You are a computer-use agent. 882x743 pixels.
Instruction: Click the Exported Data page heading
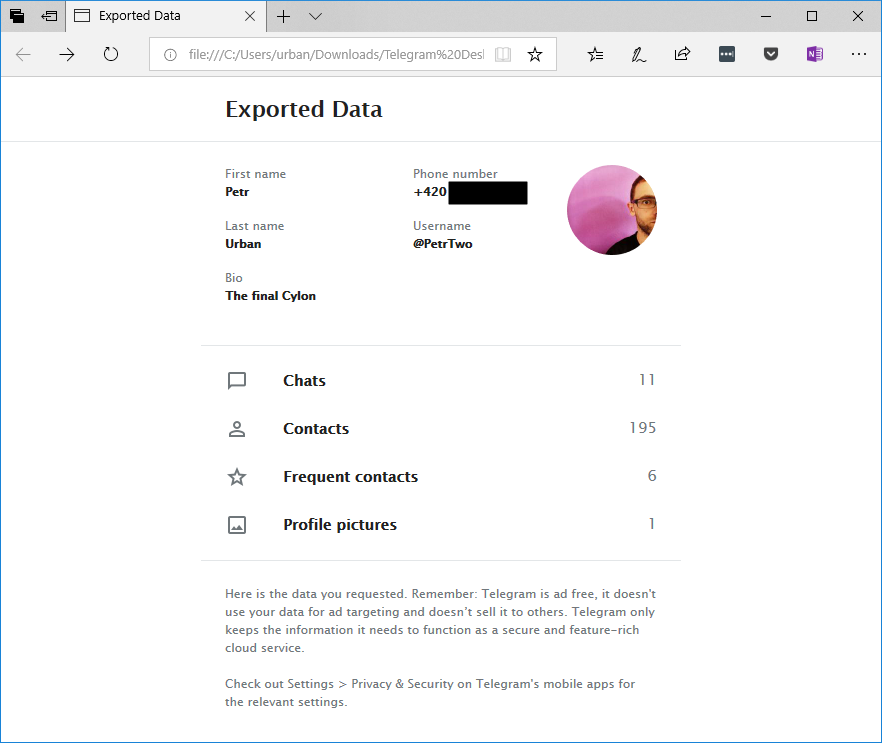coord(304,109)
